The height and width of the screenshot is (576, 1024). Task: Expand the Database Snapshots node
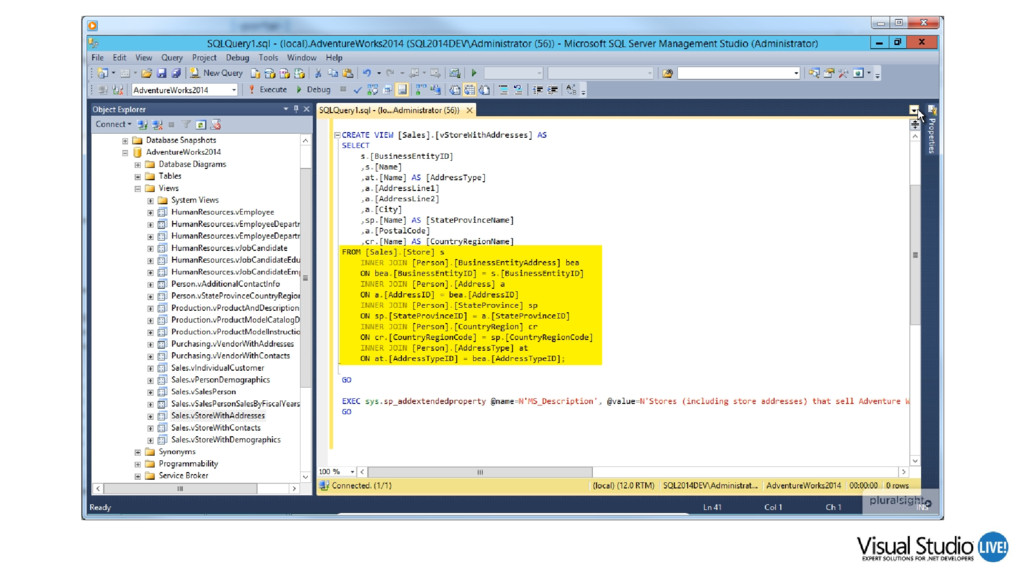point(125,140)
